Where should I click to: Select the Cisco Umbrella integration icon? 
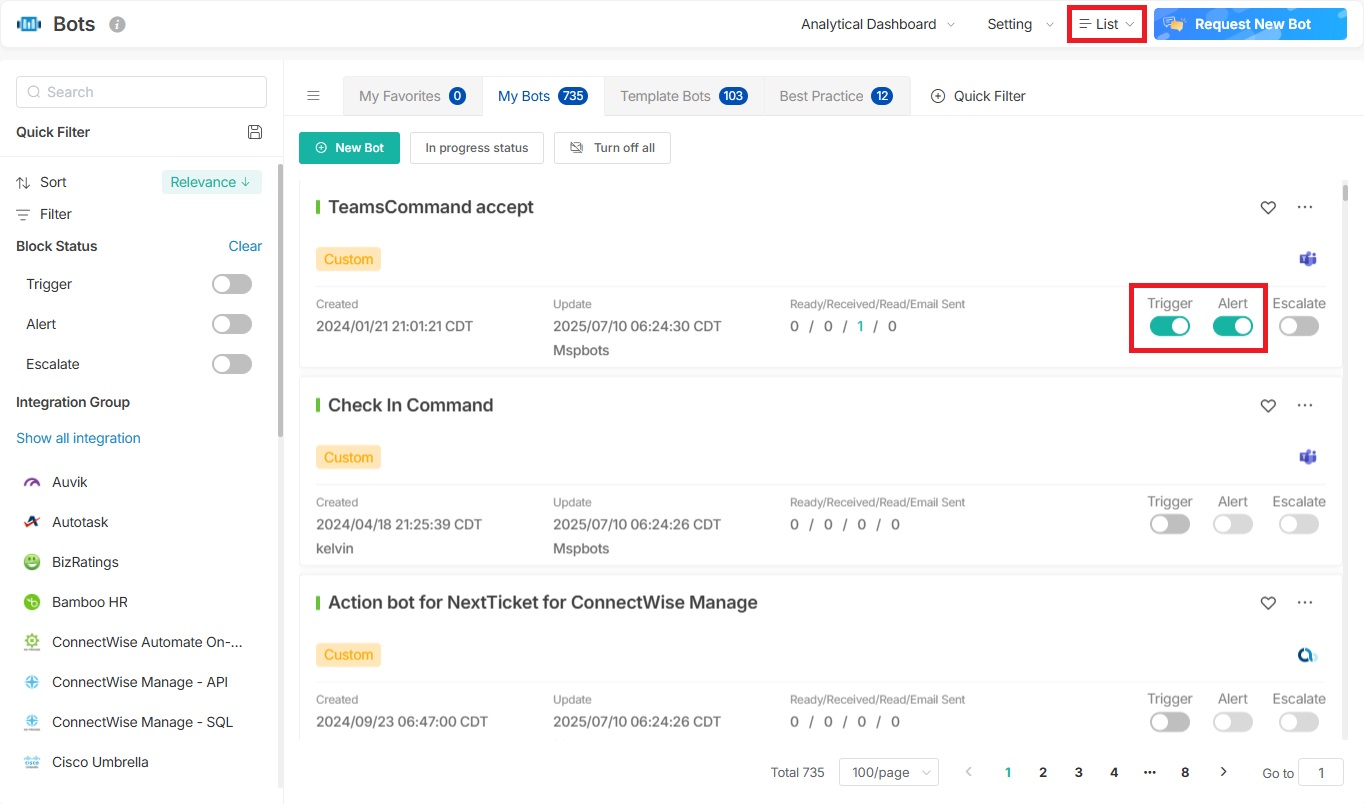[32, 762]
